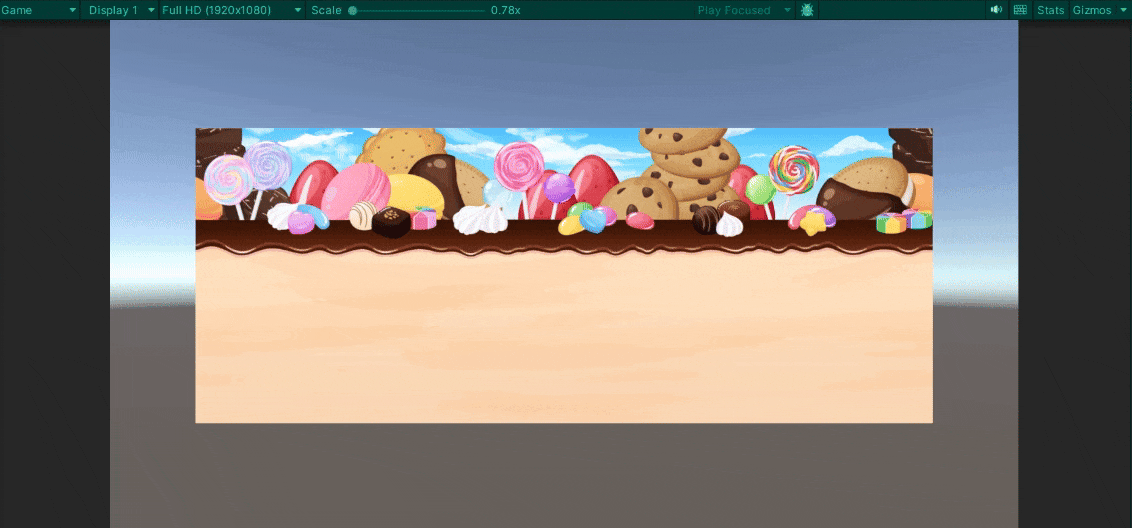
Task: Mute audio with the speaker icon
Action: click(x=996, y=10)
